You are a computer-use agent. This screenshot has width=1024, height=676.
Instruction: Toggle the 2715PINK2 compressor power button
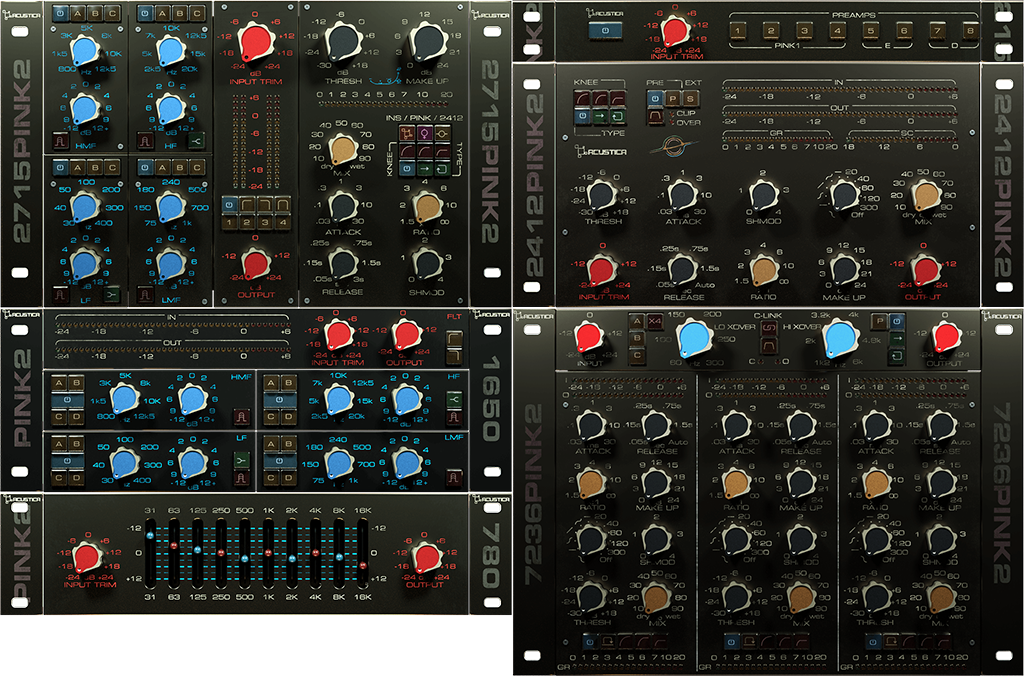click(x=406, y=169)
